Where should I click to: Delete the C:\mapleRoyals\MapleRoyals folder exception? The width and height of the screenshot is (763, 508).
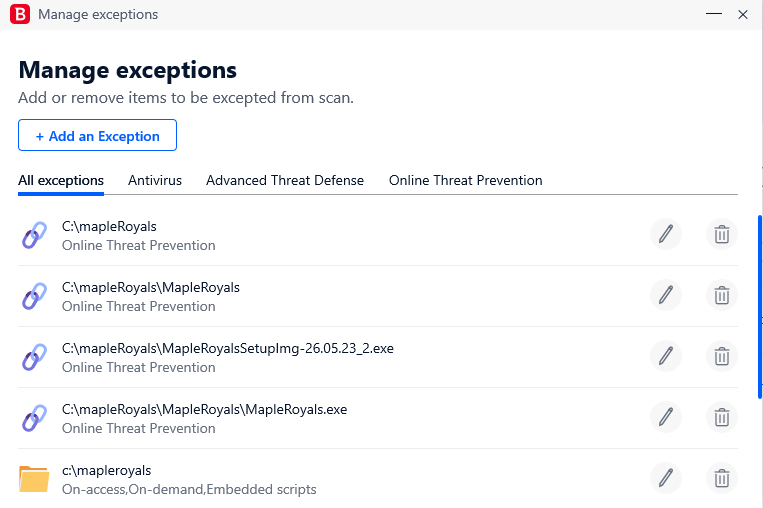[x=722, y=295]
